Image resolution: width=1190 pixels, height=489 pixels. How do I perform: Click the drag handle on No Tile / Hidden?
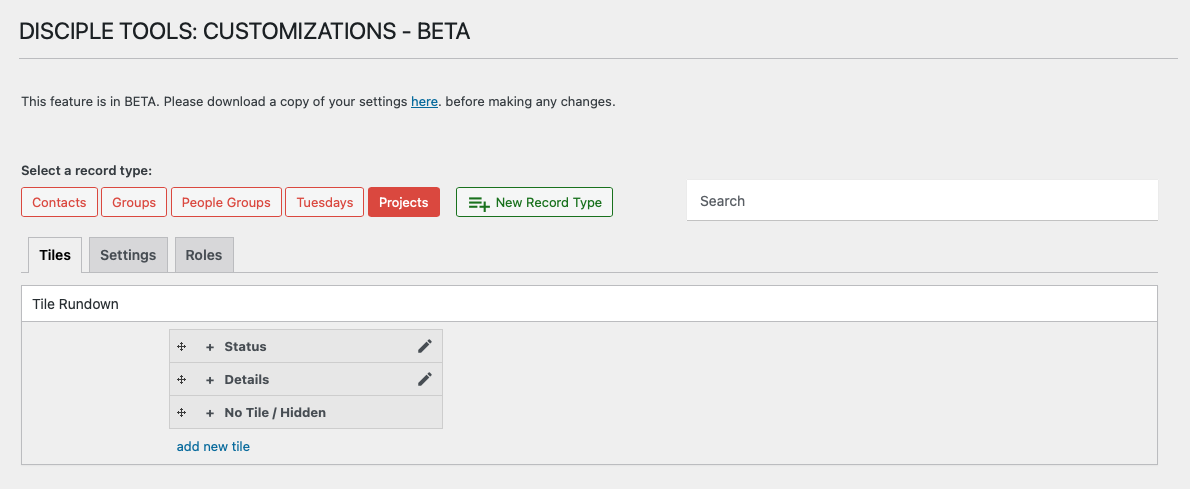tap(182, 413)
